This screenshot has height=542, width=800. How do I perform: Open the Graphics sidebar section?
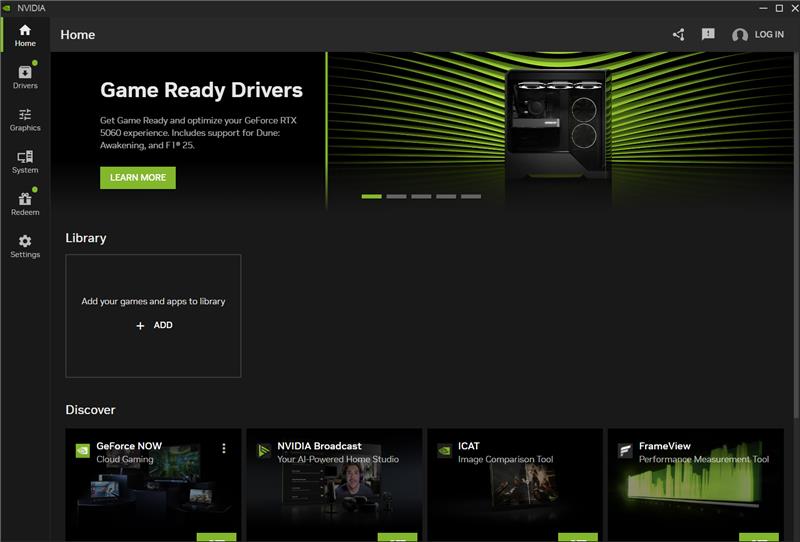click(25, 120)
